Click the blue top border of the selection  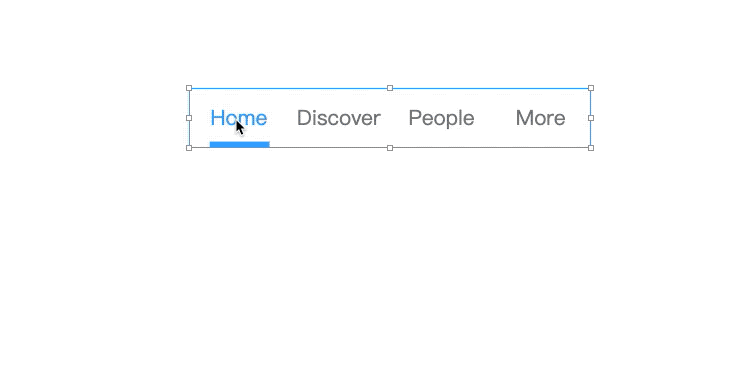coord(289,88)
